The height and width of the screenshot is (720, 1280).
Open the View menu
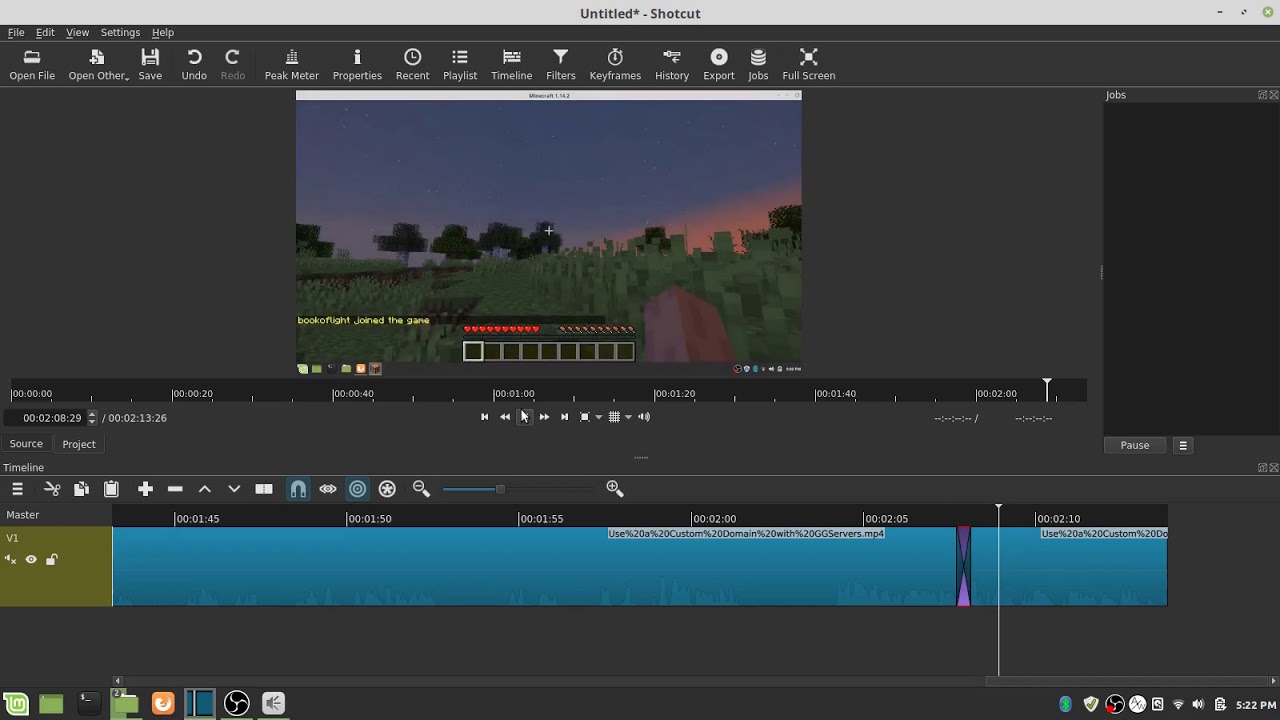[x=77, y=32]
